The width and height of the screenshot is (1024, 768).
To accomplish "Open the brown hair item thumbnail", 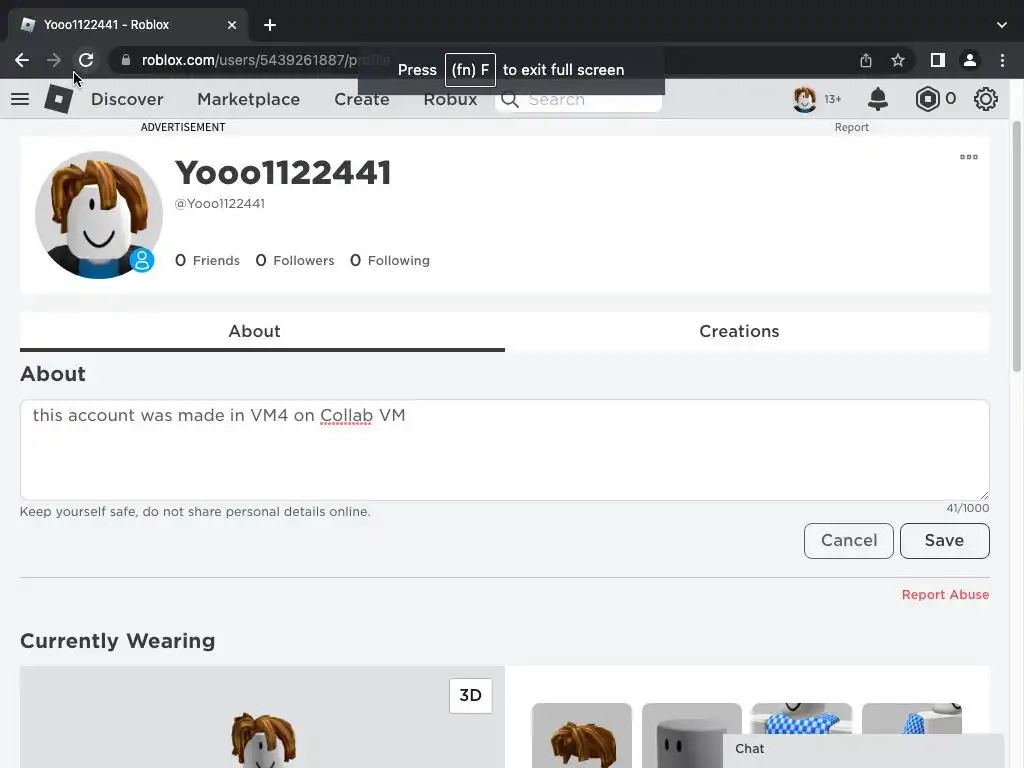I will click(x=581, y=735).
